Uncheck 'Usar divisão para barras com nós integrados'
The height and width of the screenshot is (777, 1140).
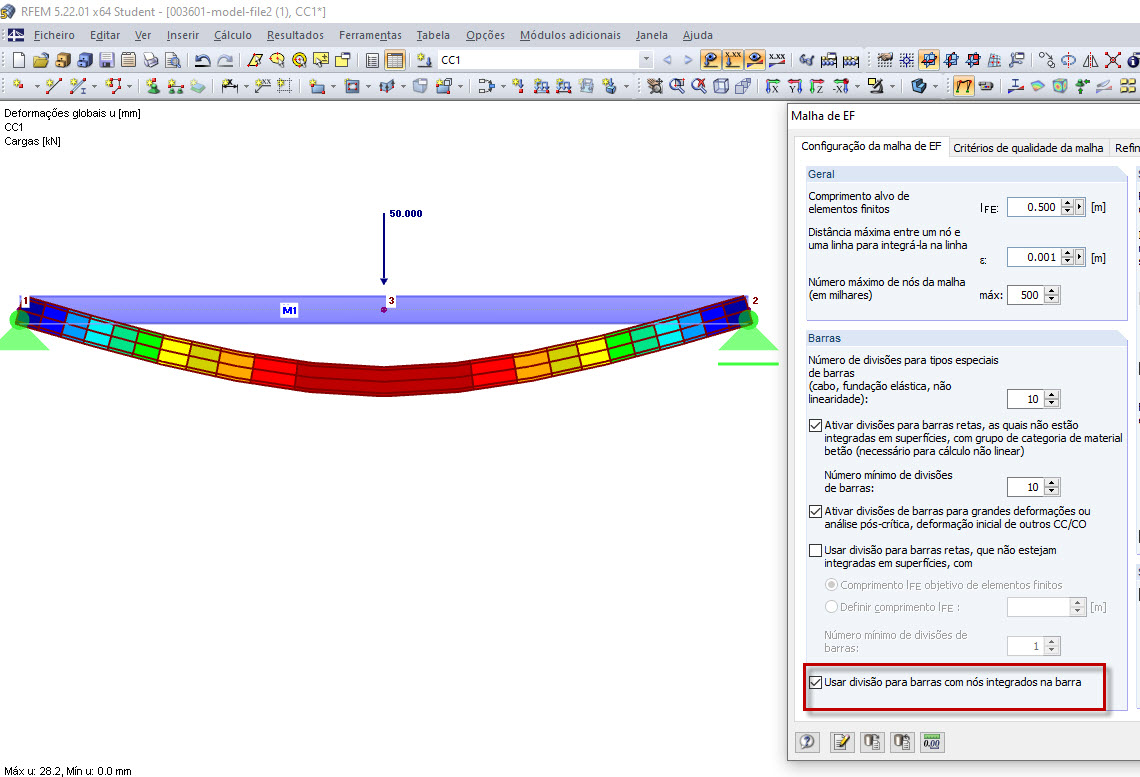point(816,683)
